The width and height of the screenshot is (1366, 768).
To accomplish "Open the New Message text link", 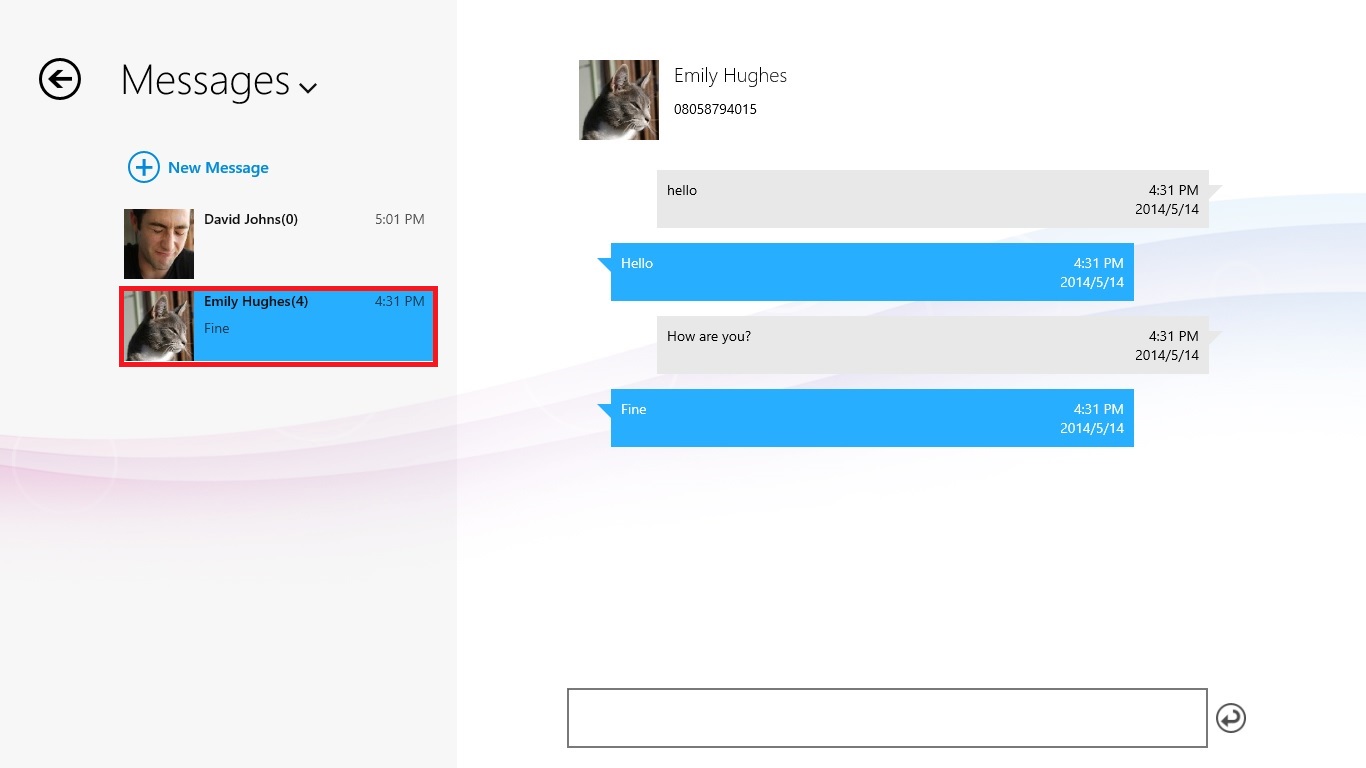I will pos(218,168).
